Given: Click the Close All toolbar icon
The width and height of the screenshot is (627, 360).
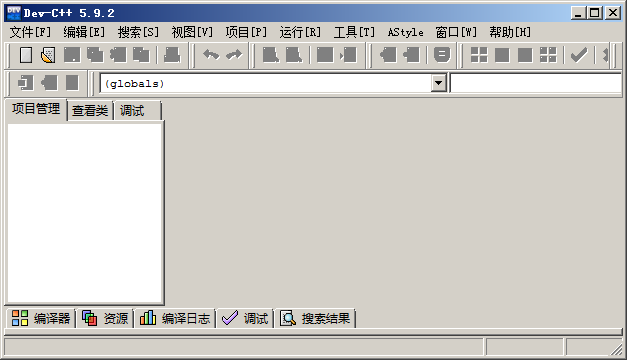Looking at the screenshot, I should (x=141, y=55).
